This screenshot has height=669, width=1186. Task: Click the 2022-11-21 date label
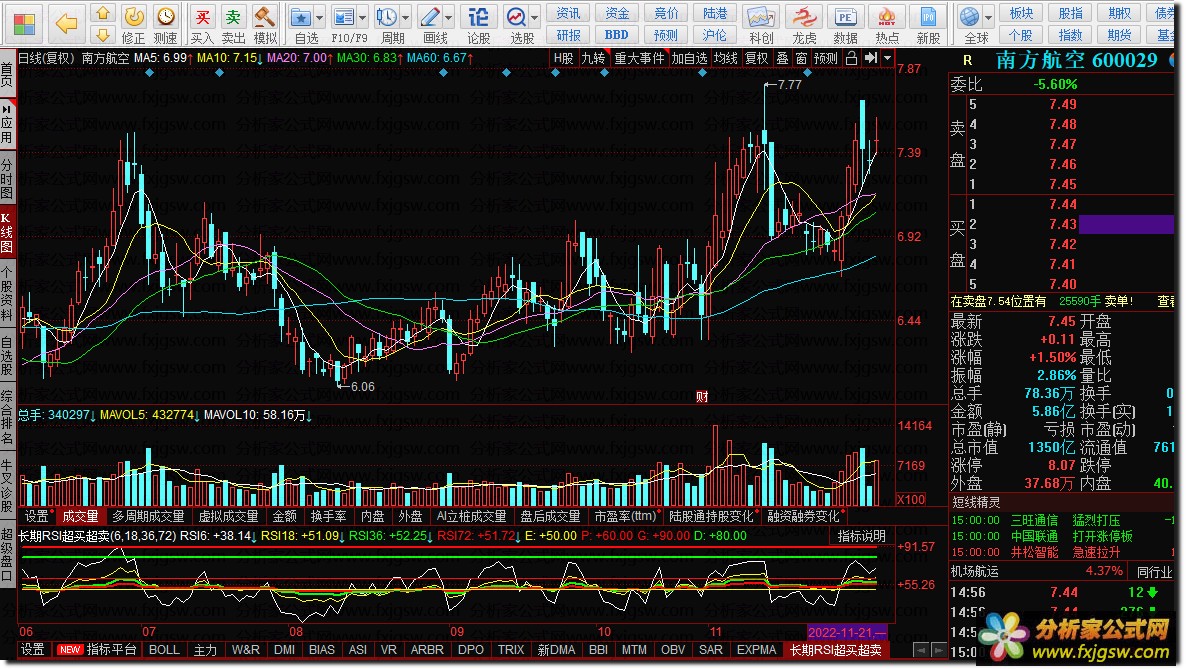tap(847, 632)
